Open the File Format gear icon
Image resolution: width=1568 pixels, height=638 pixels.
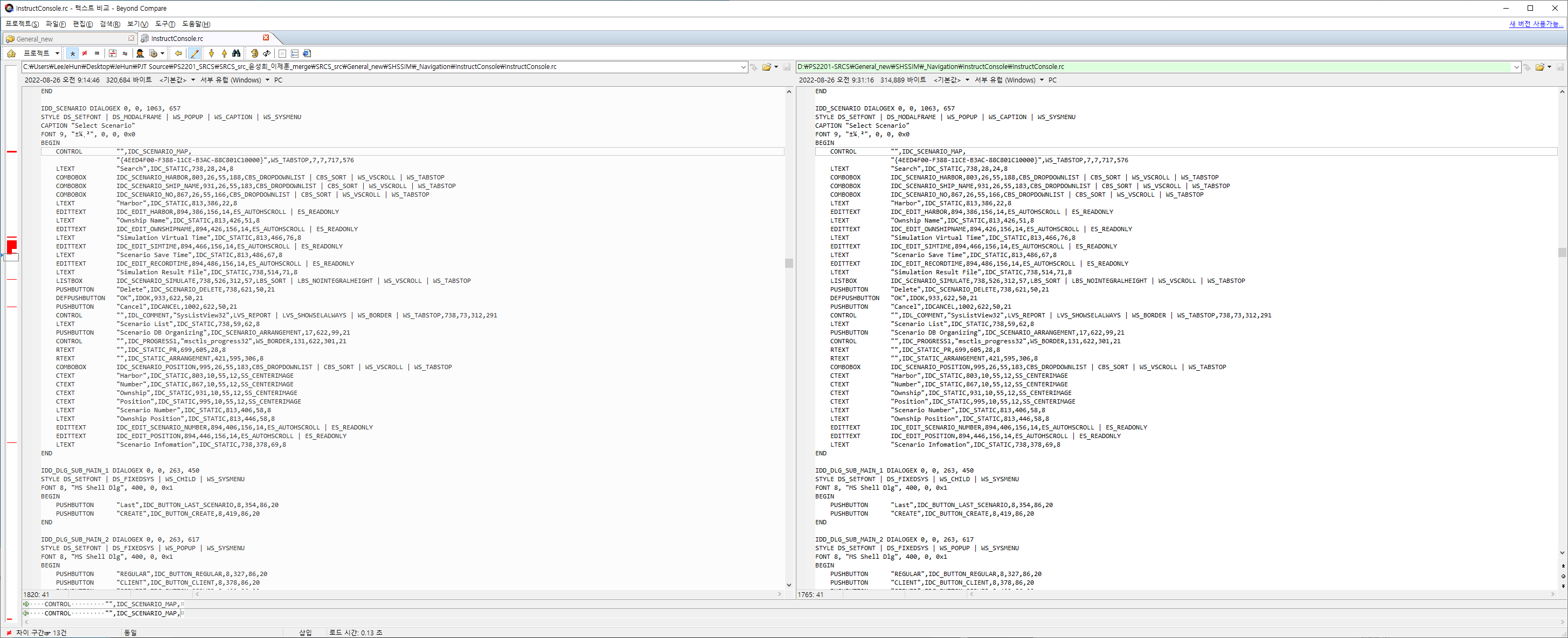pos(154,53)
